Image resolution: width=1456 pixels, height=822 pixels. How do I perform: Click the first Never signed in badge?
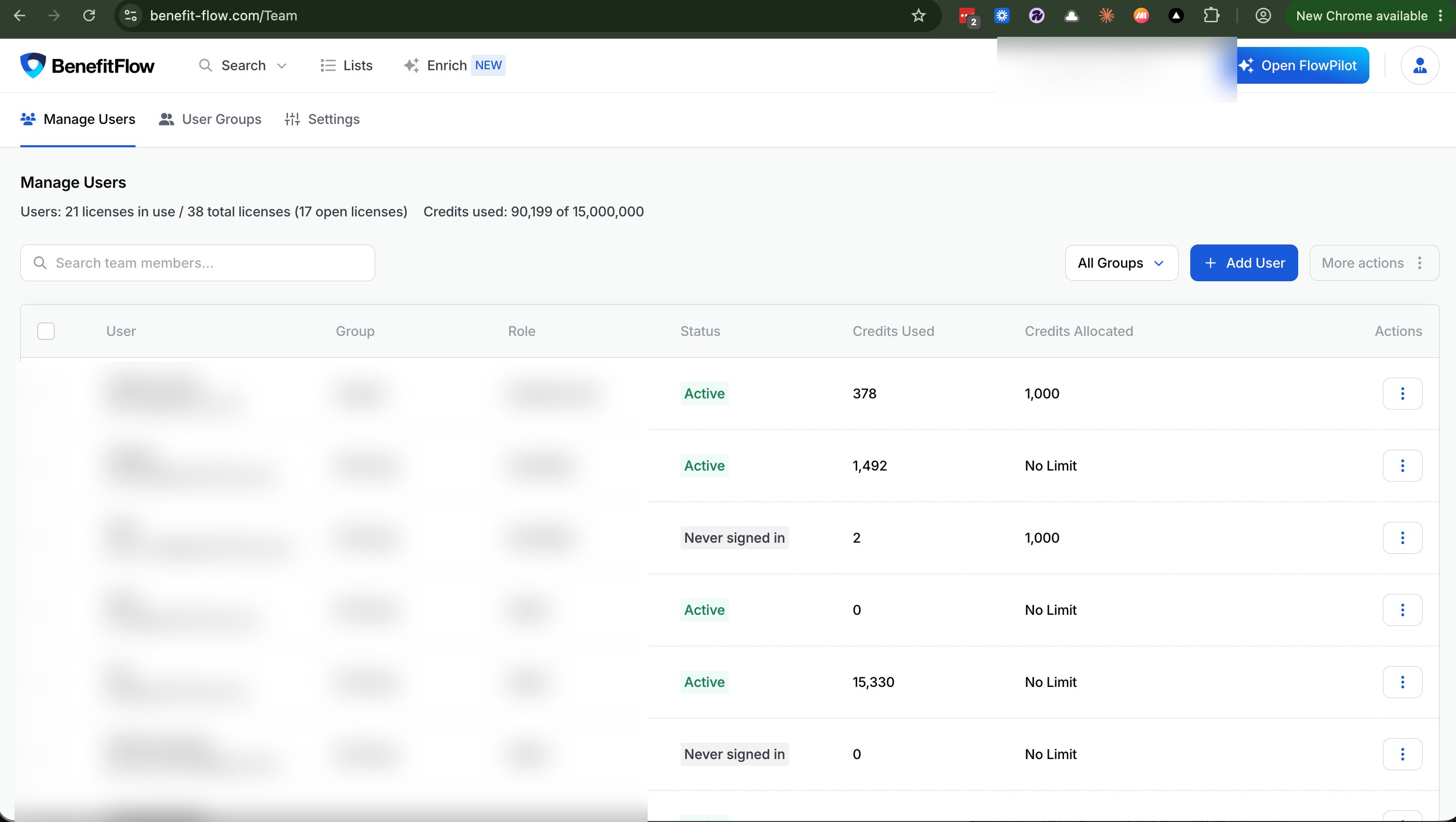[734, 538]
